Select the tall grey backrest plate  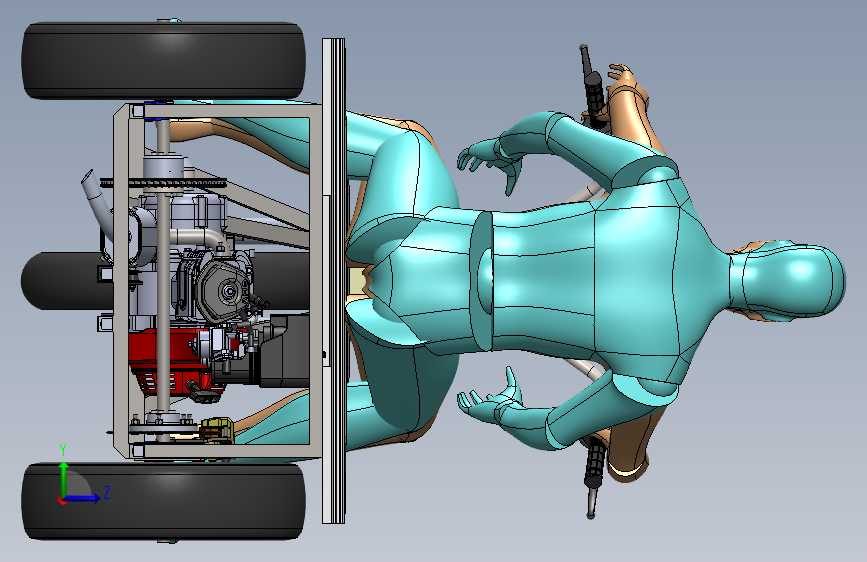tap(333, 281)
